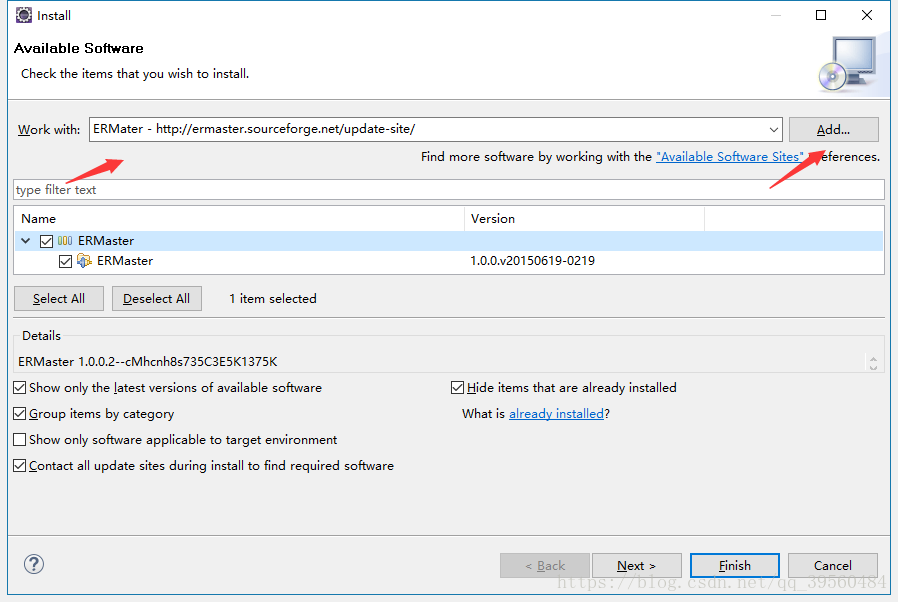Toggle Contact all update sites during install
The image size is (898, 602).
(19, 466)
